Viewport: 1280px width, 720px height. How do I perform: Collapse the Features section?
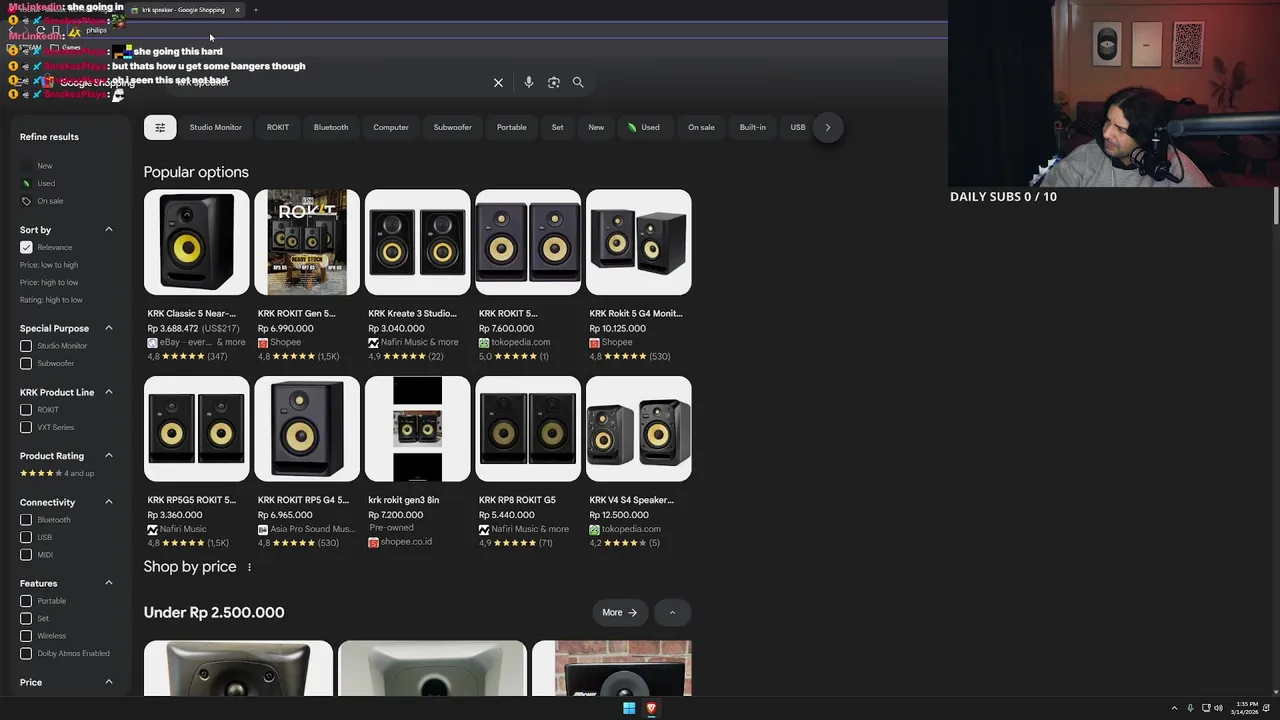point(109,583)
